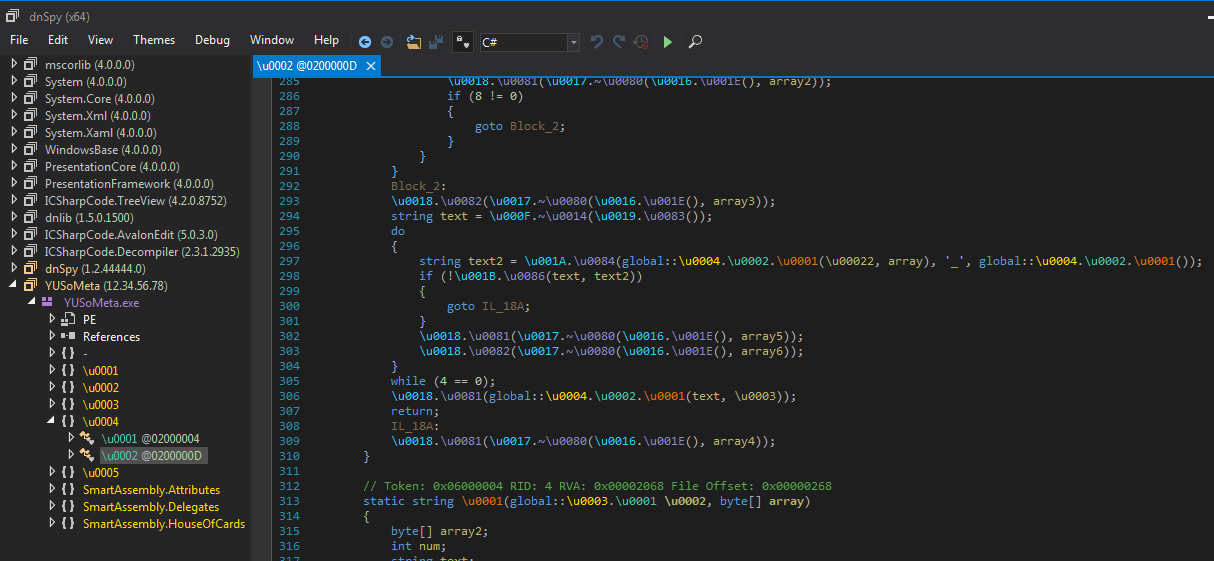The image size is (1214, 561).
Task: Open the C# language dropdown
Action: click(573, 42)
